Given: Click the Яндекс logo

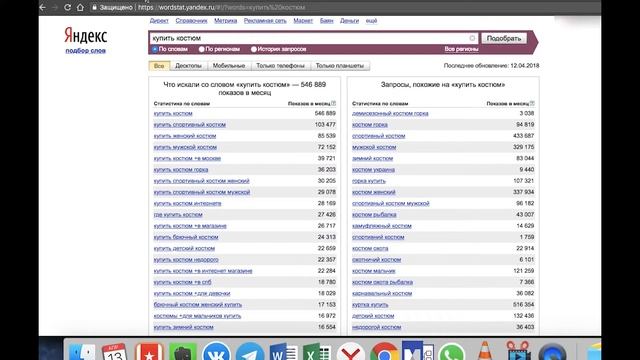Looking at the screenshot, I should [86, 36].
